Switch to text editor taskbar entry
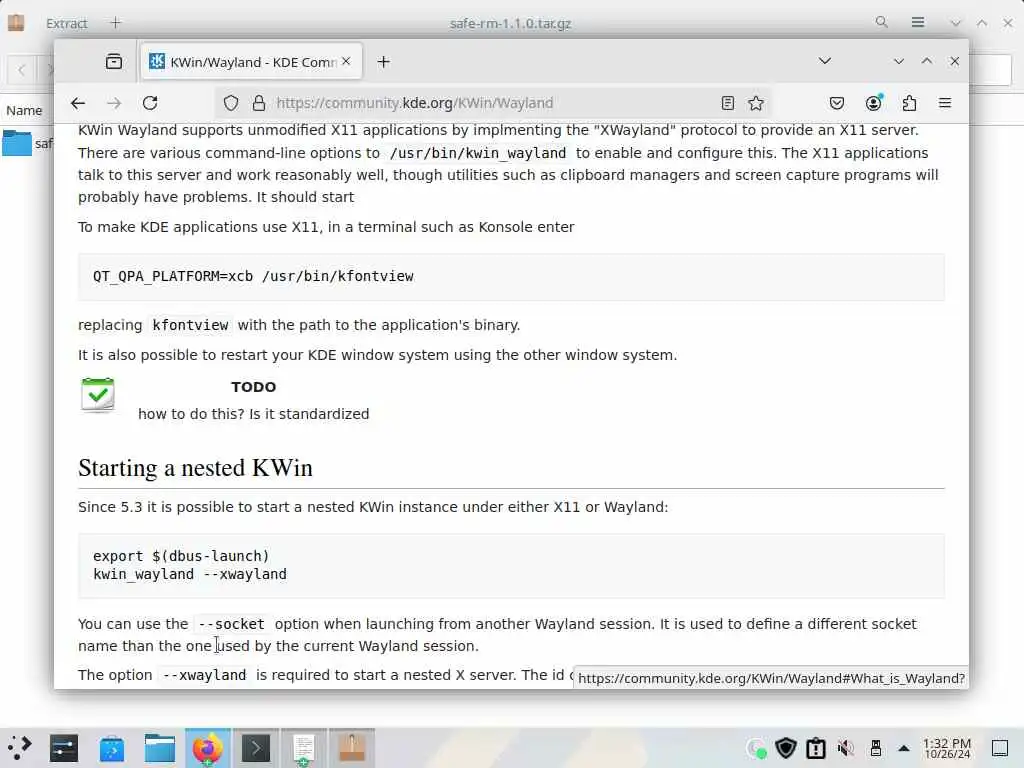The image size is (1024, 768). (304, 748)
